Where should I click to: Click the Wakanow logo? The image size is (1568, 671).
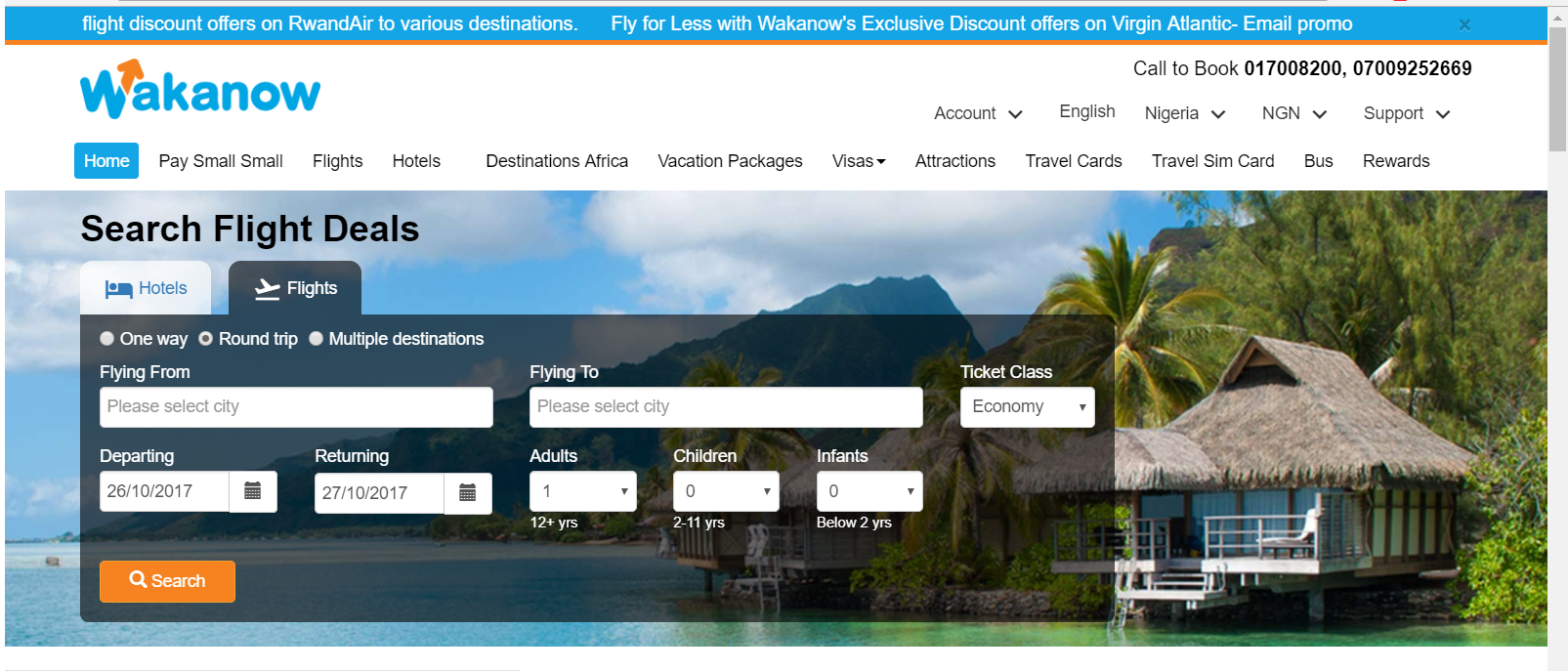200,90
